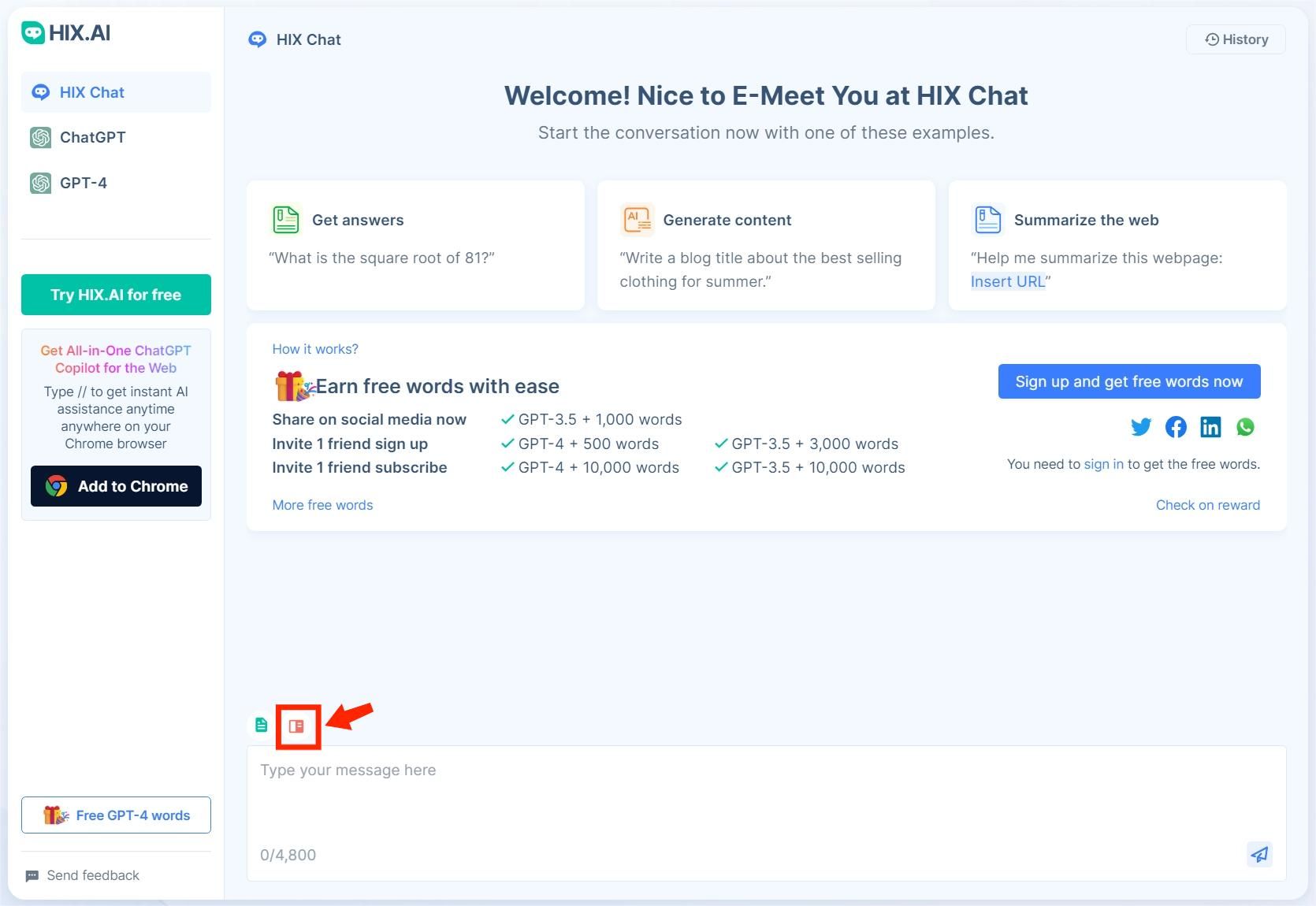Select the Summarize the web card
Viewport: 1316px width, 906px height.
click(1117, 245)
